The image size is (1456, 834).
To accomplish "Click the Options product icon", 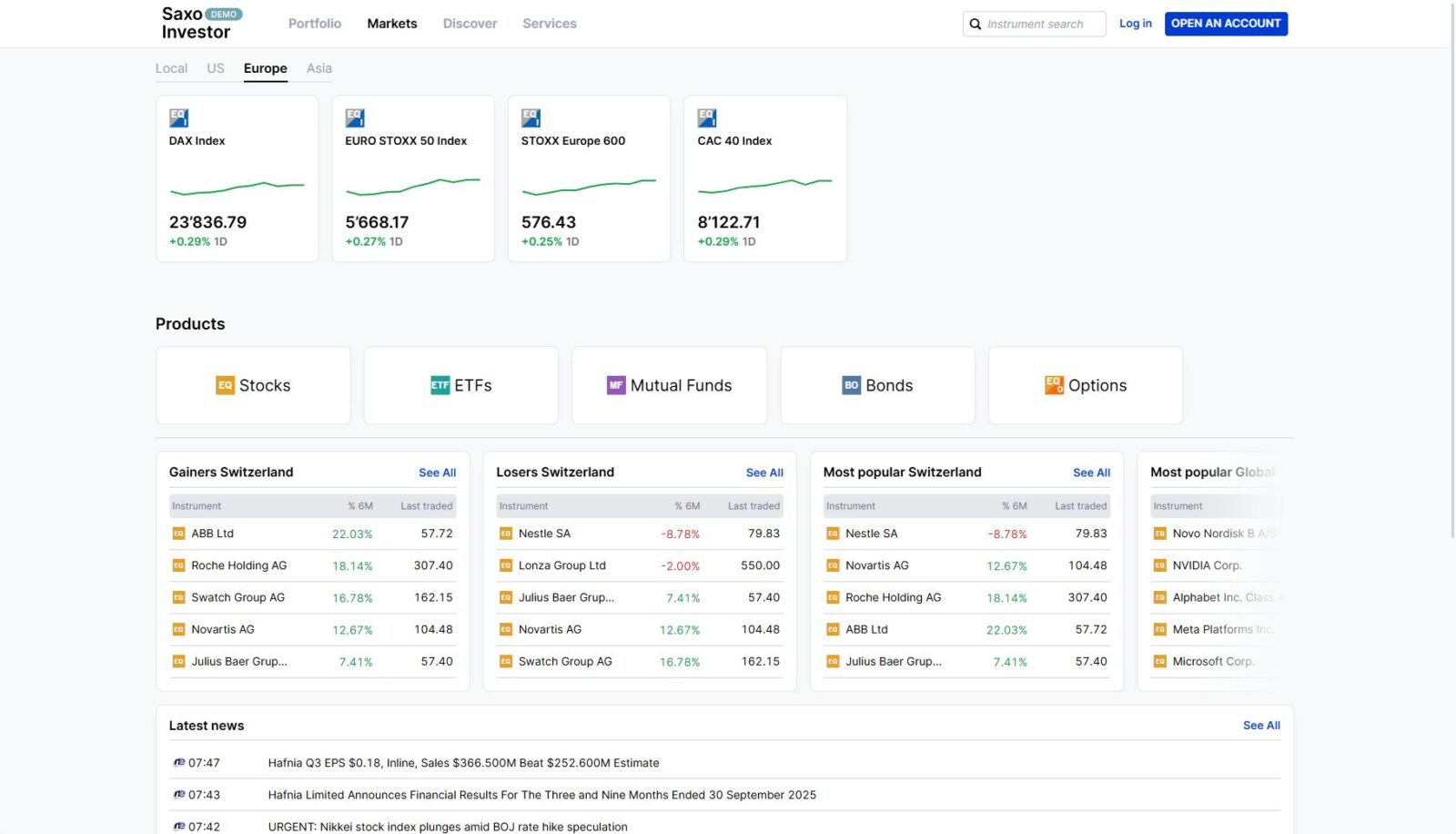I will coord(1054,386).
